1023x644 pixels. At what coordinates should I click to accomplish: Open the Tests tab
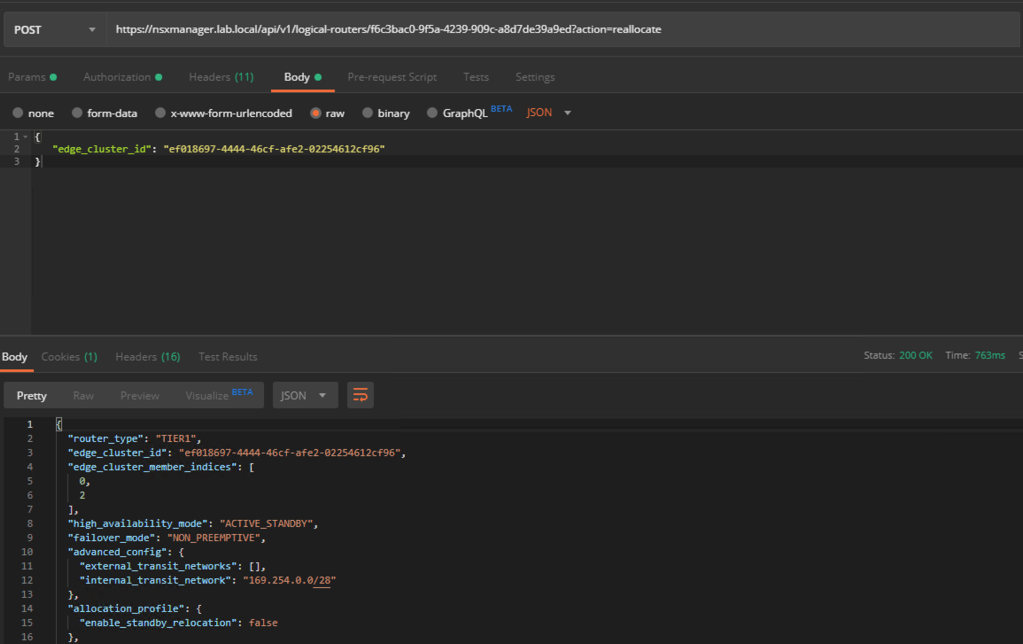(x=475, y=76)
